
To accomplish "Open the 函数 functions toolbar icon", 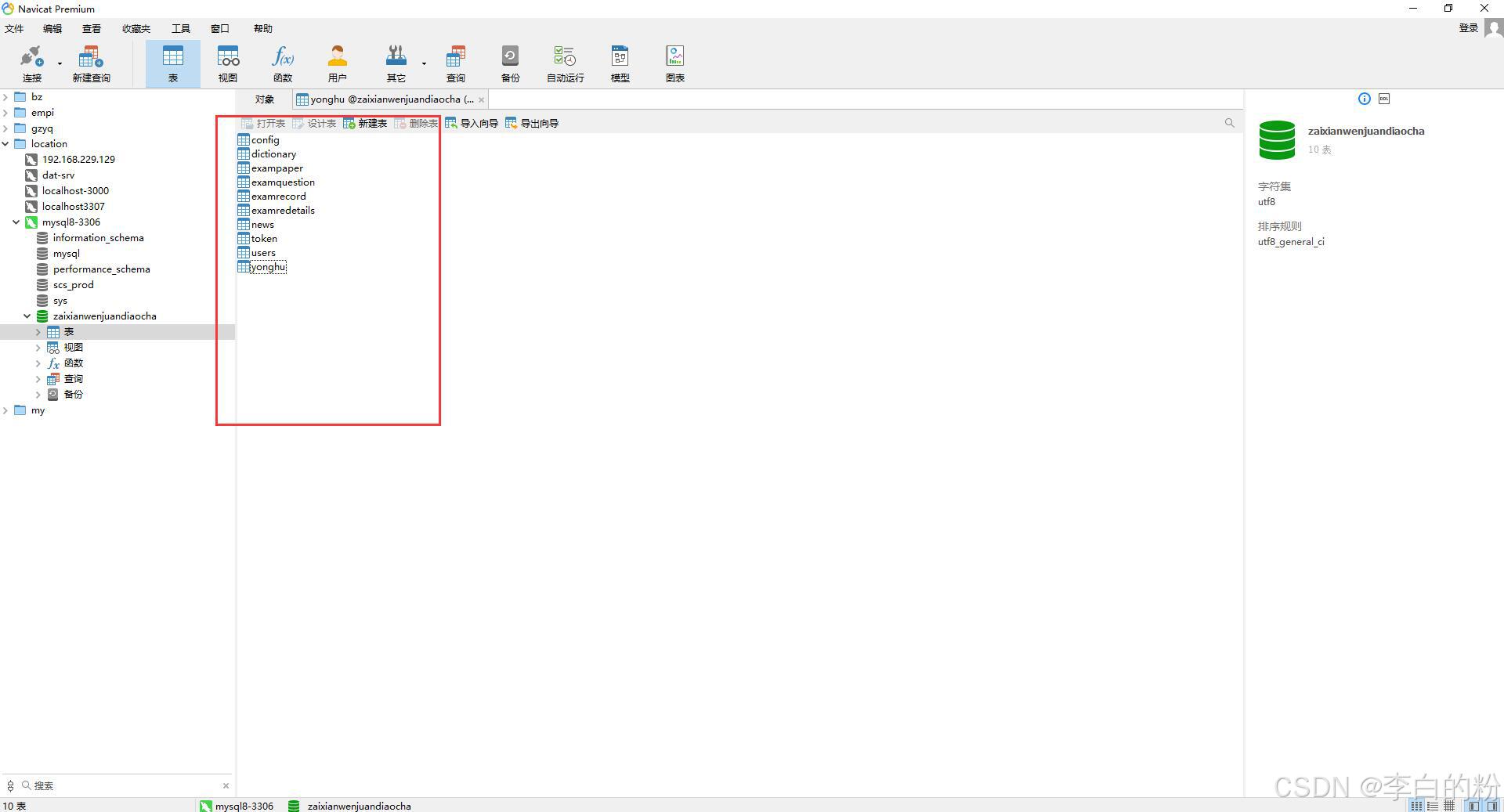I will (283, 63).
